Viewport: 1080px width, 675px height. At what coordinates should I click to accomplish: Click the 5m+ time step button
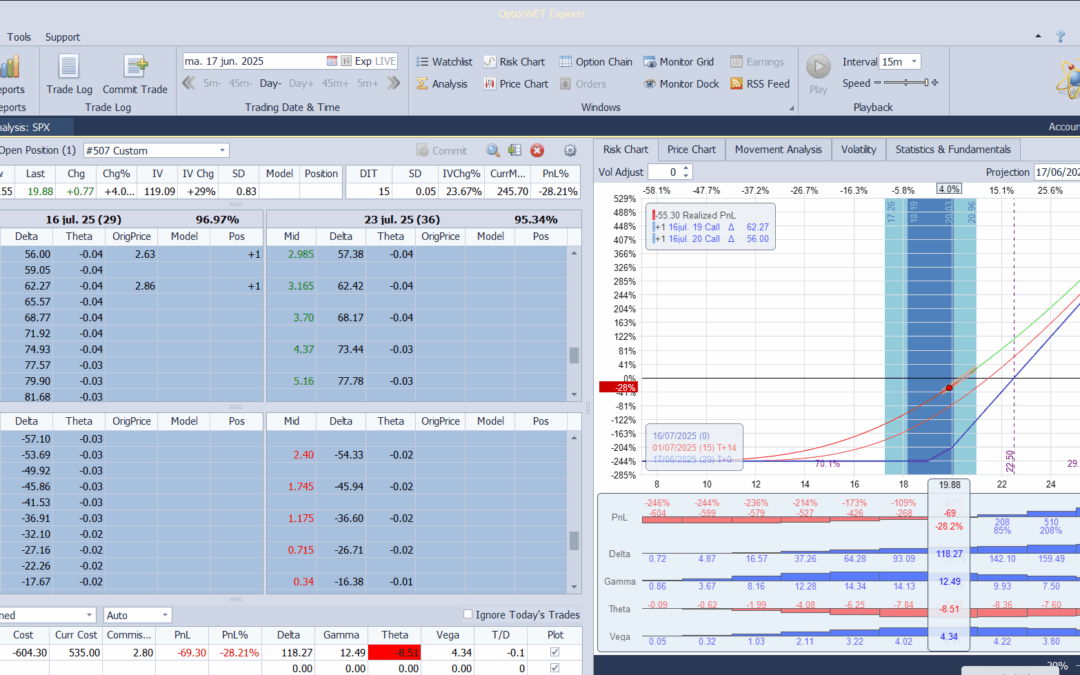(368, 83)
